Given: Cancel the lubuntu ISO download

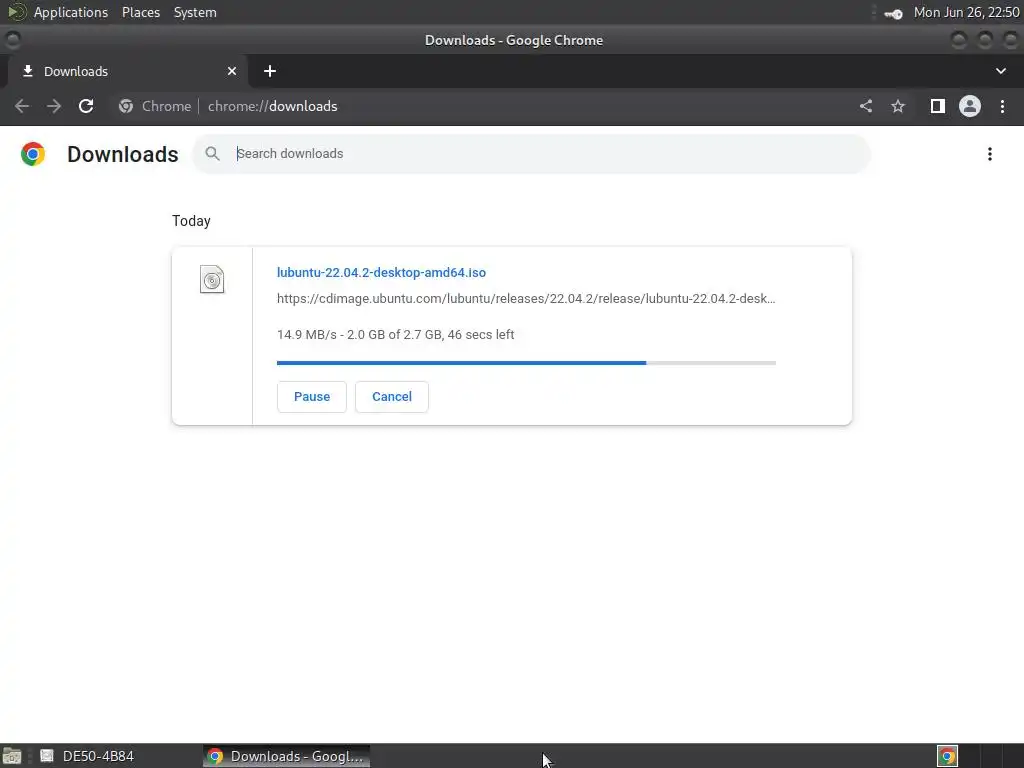Looking at the screenshot, I should click(x=392, y=396).
